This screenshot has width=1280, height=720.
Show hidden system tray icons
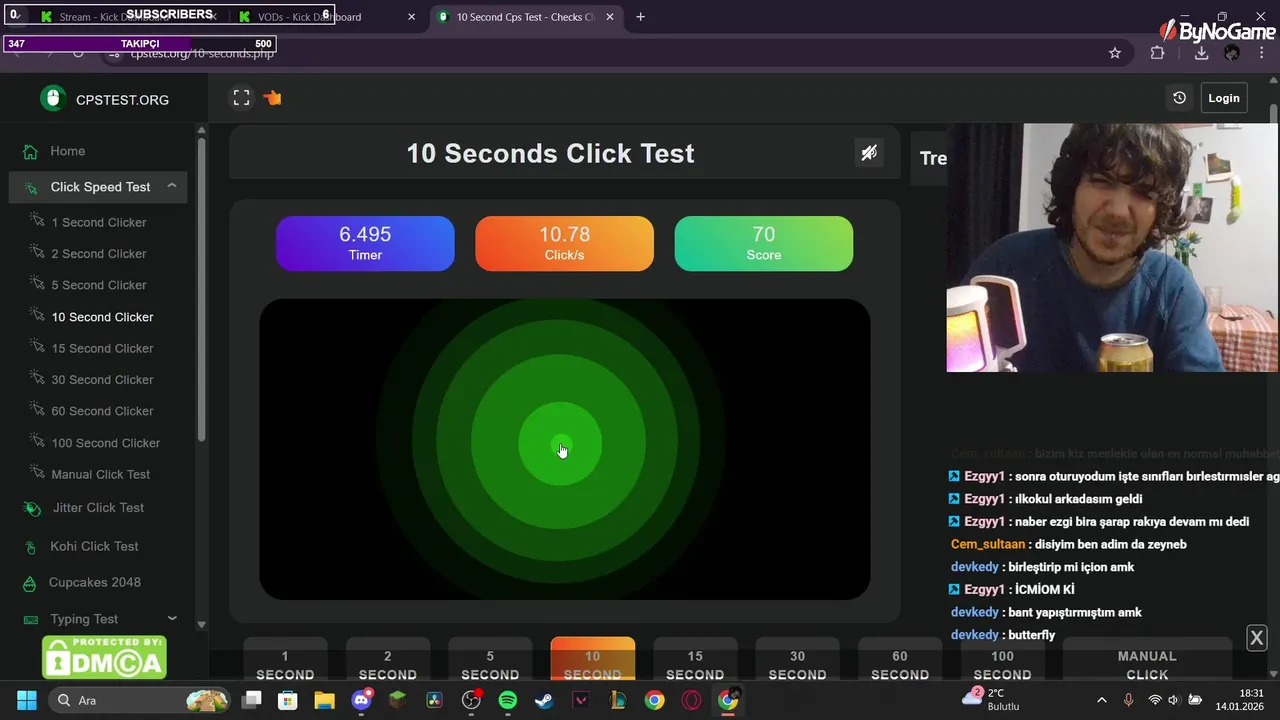pyautogui.click(x=1102, y=700)
